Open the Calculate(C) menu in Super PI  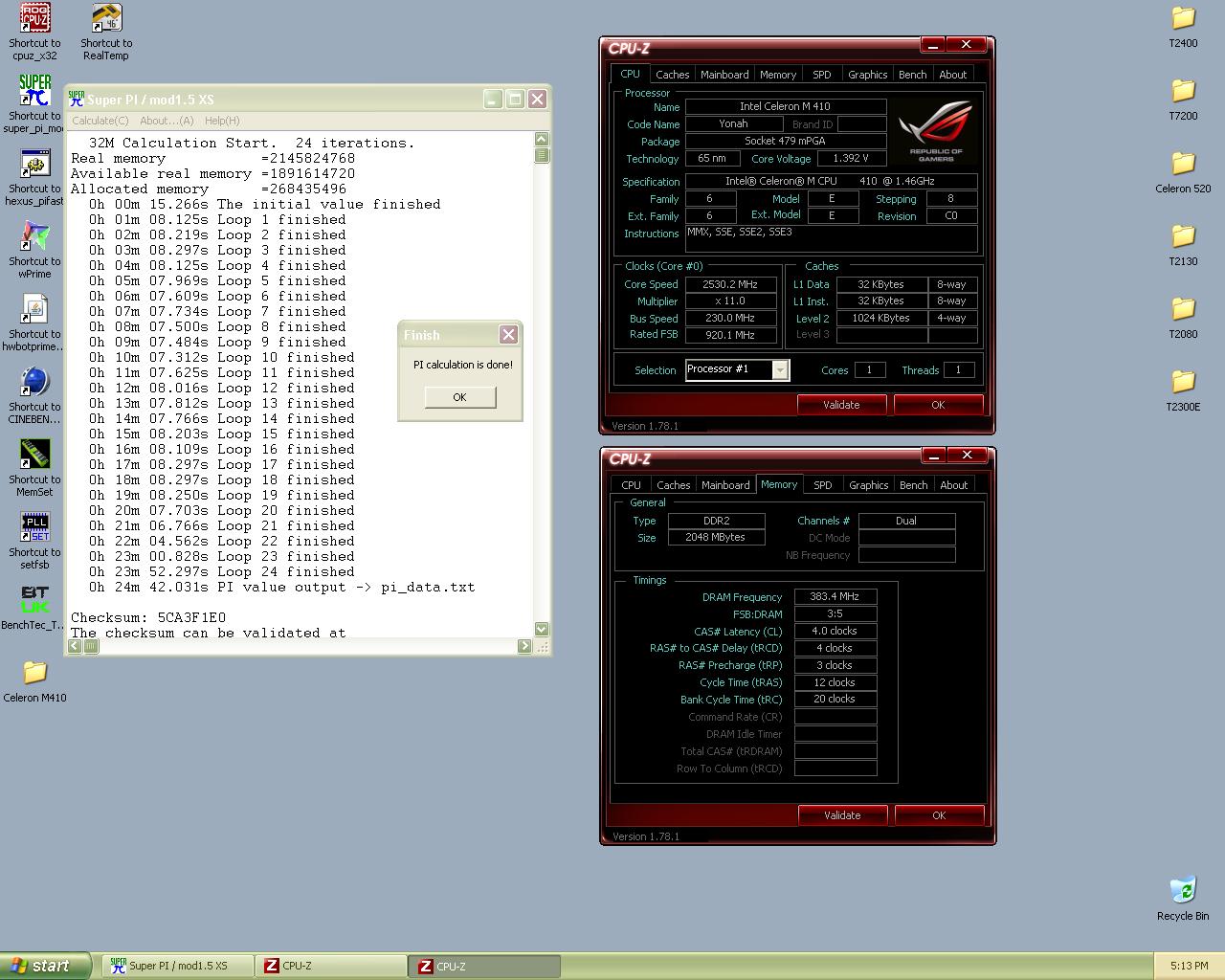100,121
